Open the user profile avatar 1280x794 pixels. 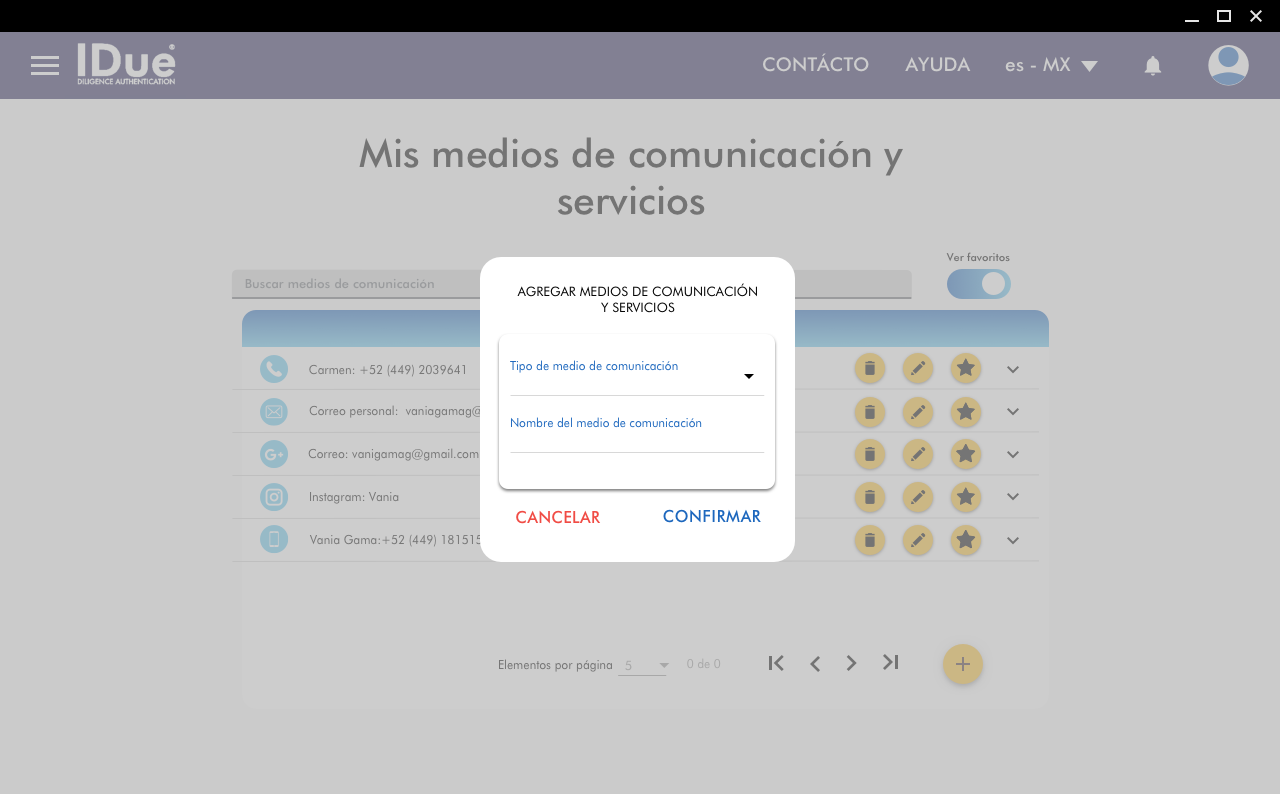point(1227,66)
